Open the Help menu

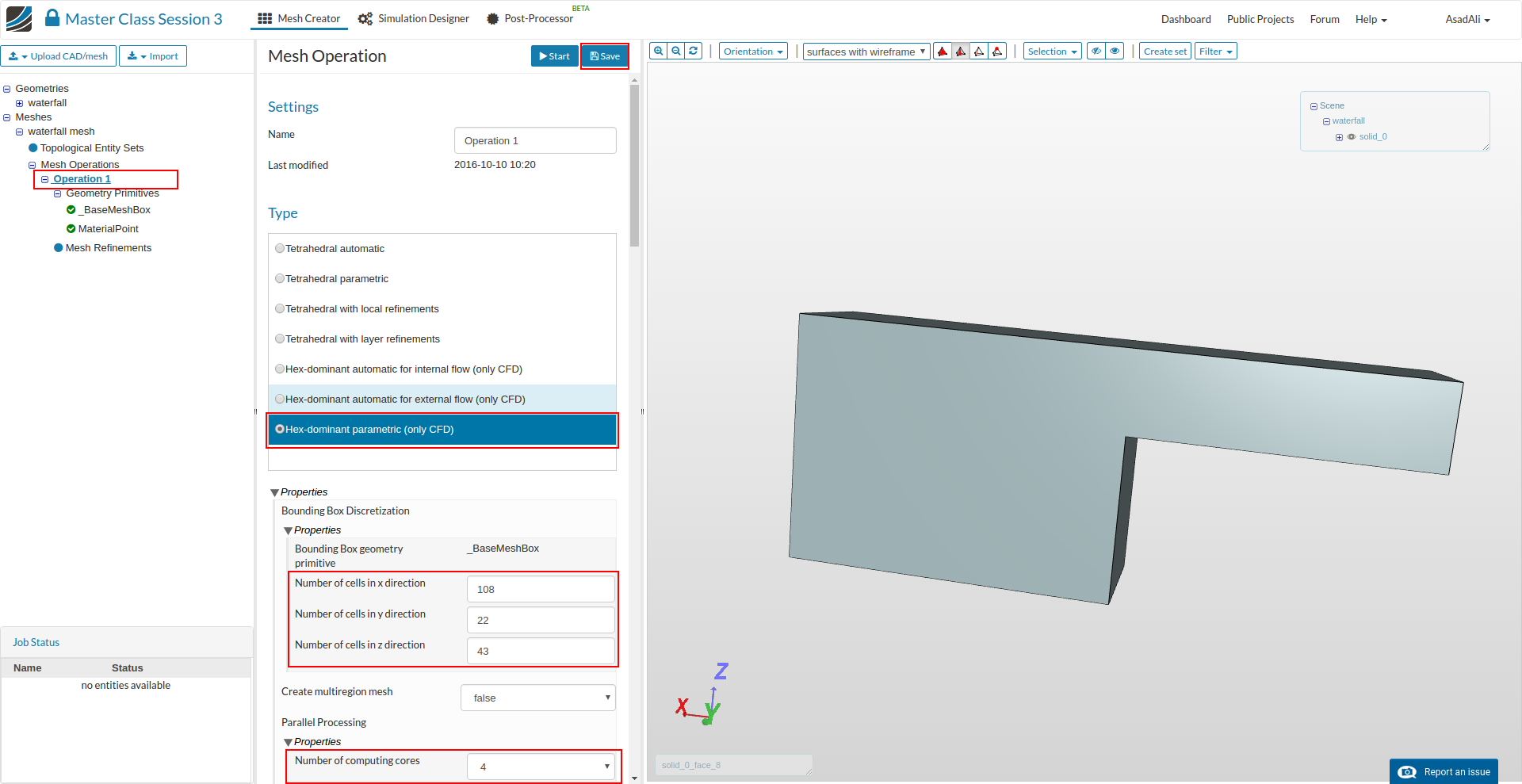(1371, 19)
